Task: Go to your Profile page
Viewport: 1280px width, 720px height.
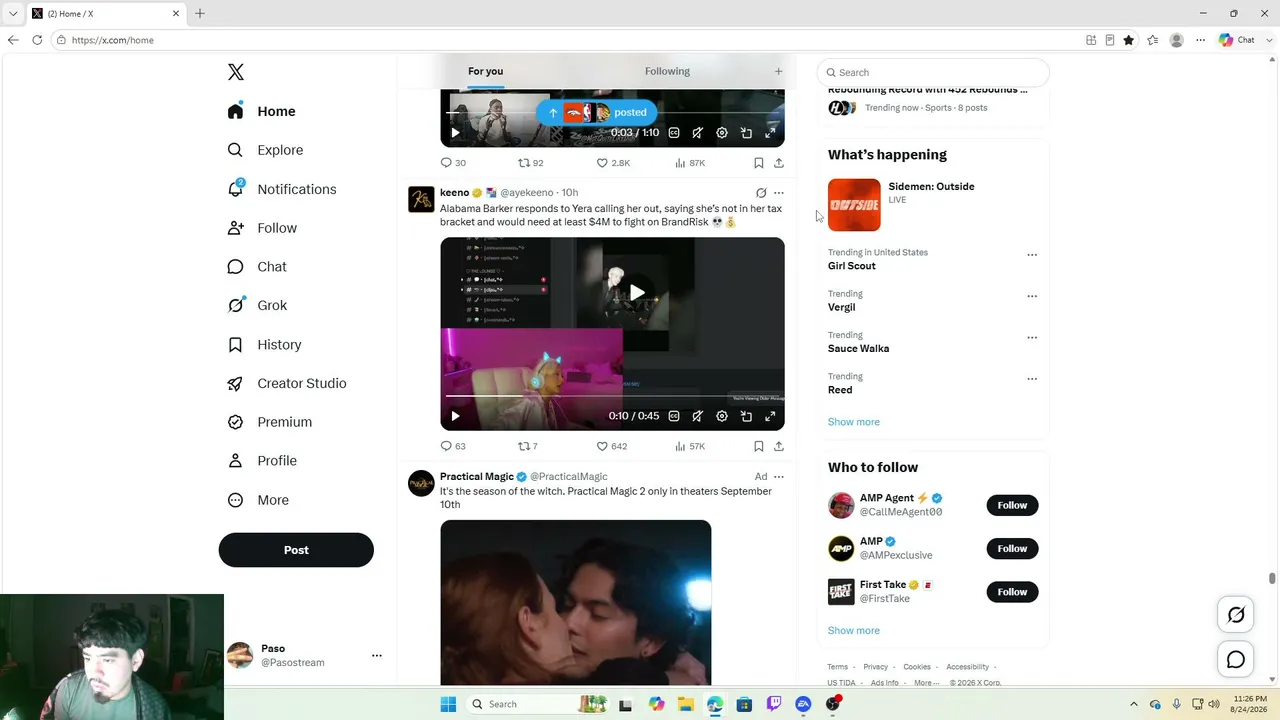Action: 262,461
